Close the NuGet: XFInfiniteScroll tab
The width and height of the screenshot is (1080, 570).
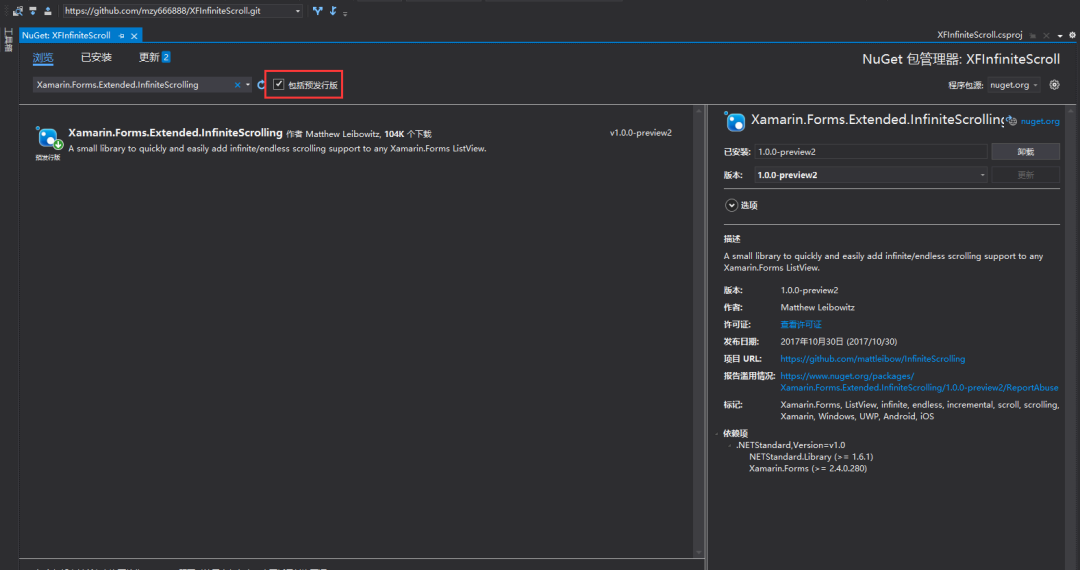(x=134, y=35)
